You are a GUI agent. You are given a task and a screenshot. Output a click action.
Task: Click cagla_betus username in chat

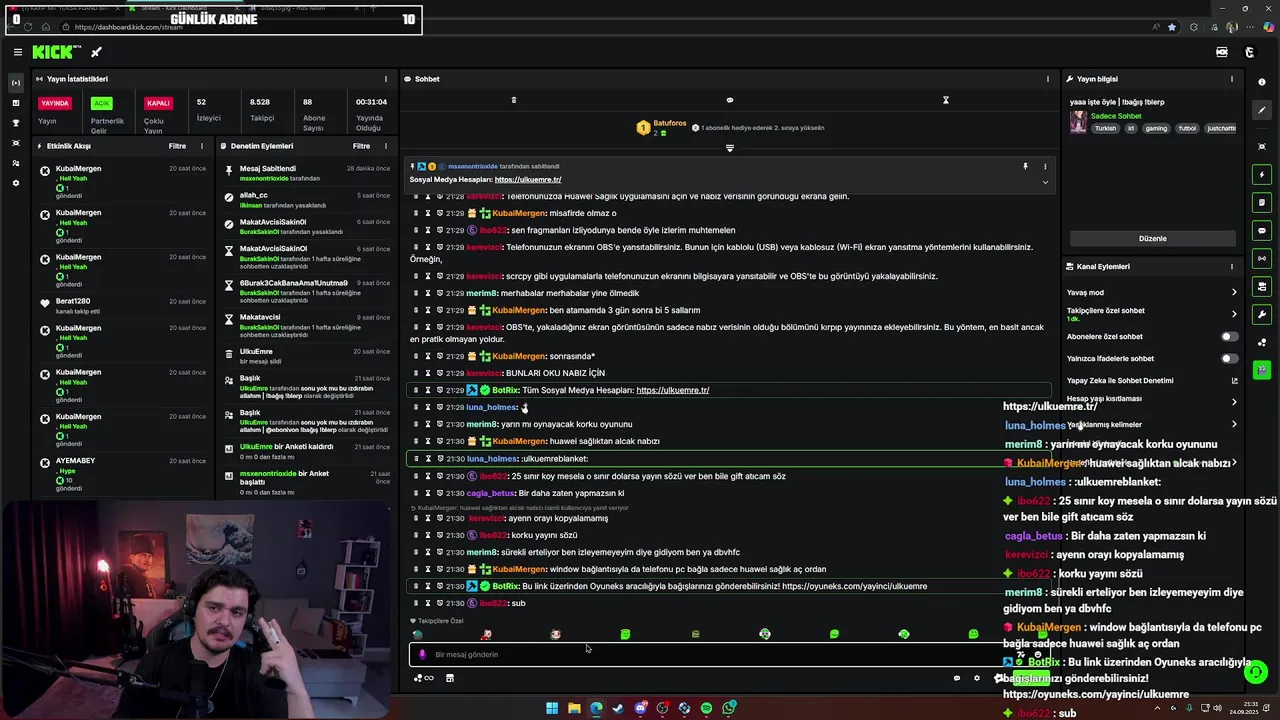[x=490, y=493]
